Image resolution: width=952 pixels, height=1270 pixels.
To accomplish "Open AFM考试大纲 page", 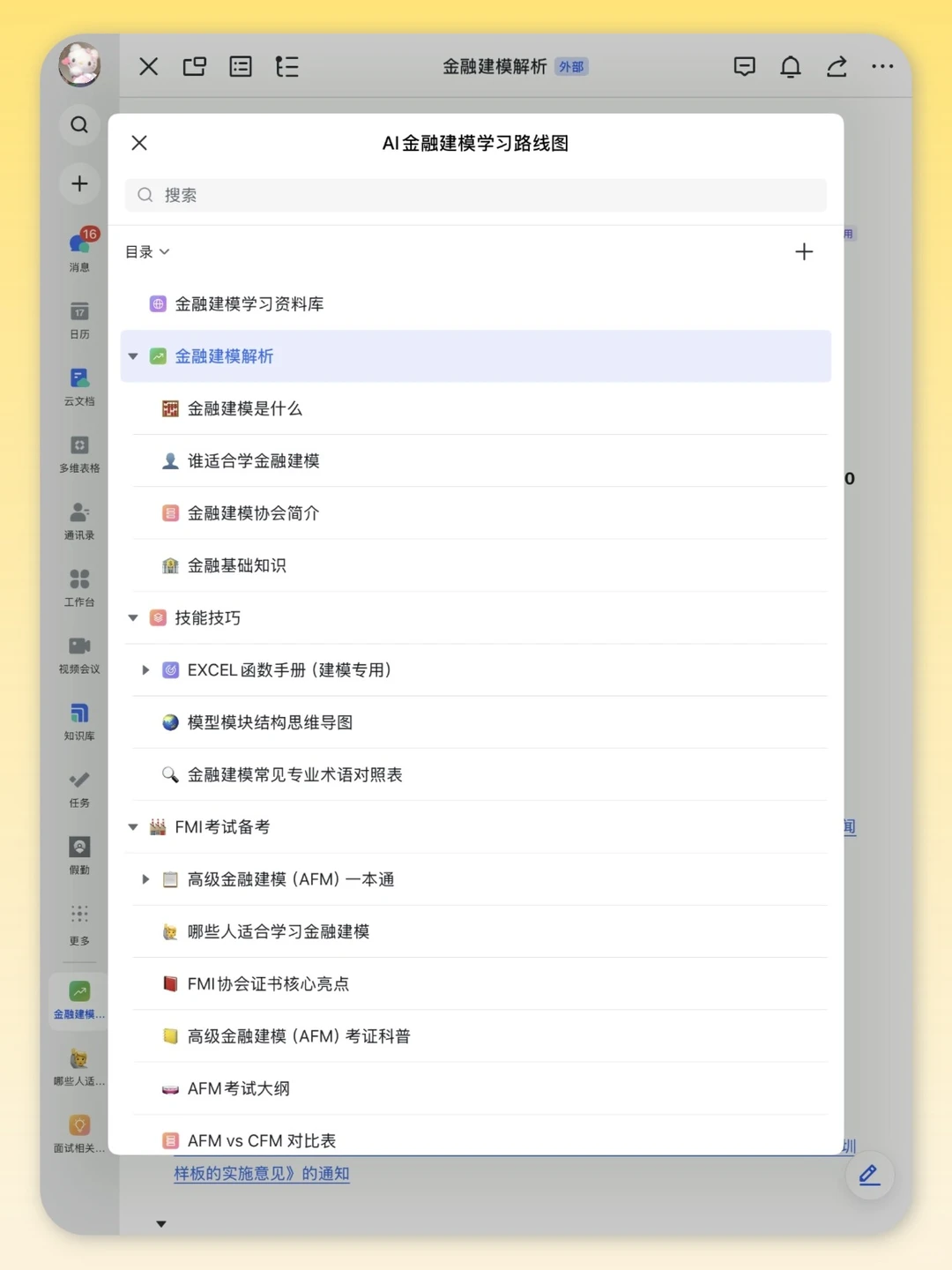I will (x=476, y=1088).
